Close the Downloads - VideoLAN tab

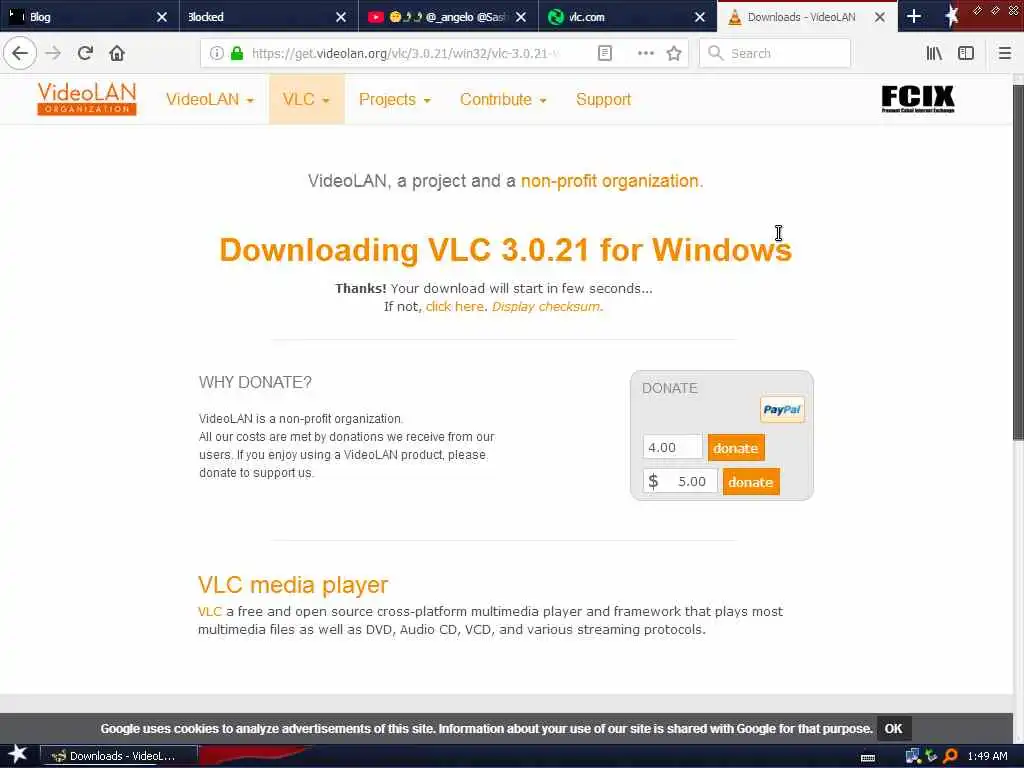pos(880,17)
